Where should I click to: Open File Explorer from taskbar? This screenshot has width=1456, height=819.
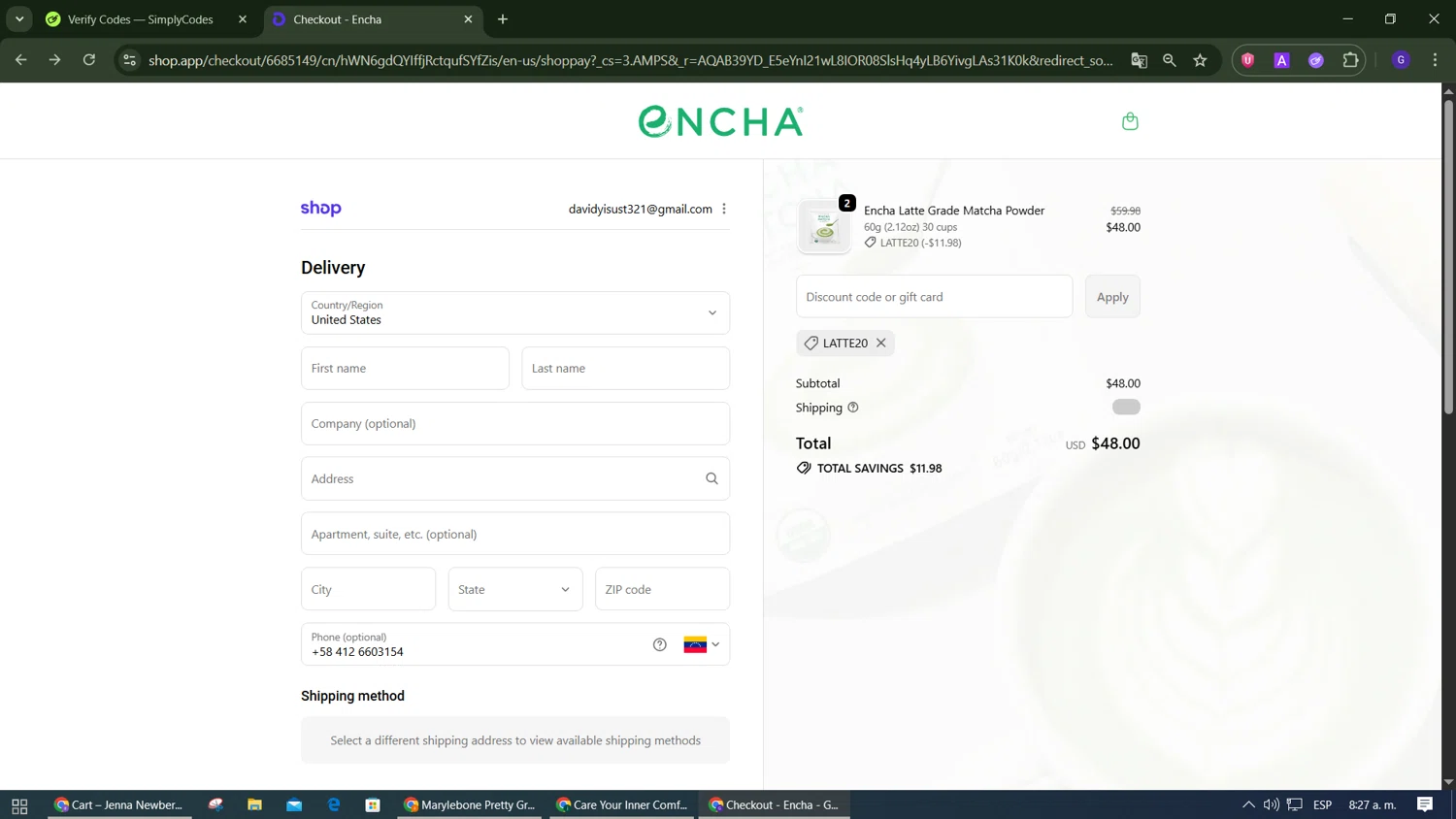254,805
